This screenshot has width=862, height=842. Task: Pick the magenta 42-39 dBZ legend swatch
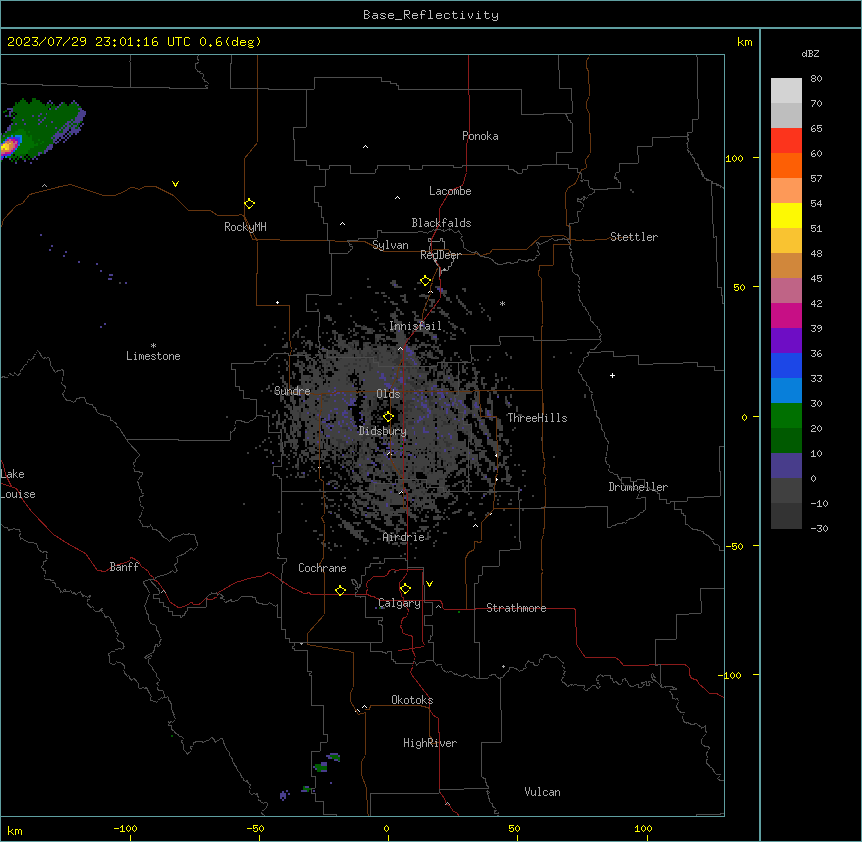click(786, 315)
